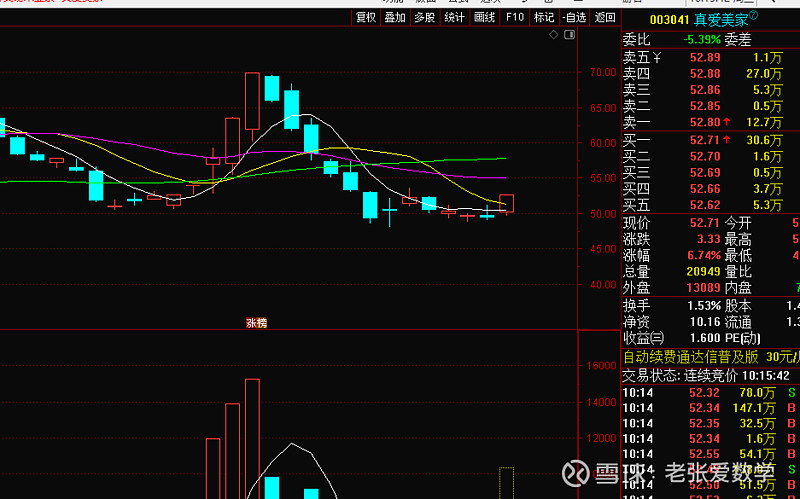Select 买四 price 52.66

pos(705,189)
